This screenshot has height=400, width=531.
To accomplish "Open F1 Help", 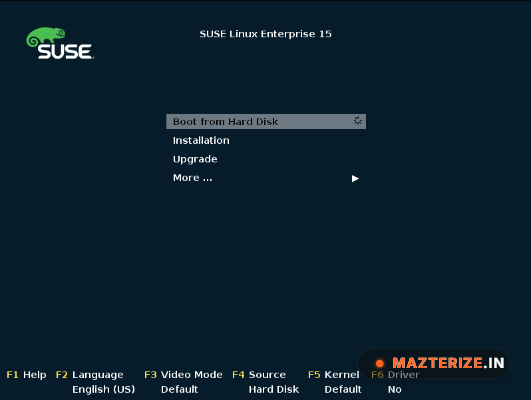I will (26, 375).
